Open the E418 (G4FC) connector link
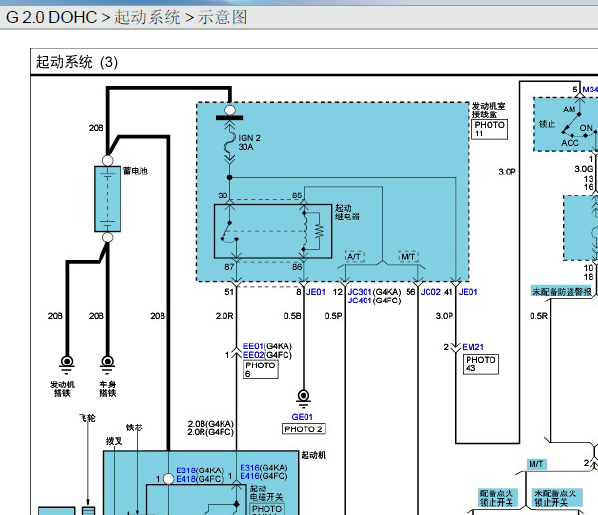 coord(186,479)
